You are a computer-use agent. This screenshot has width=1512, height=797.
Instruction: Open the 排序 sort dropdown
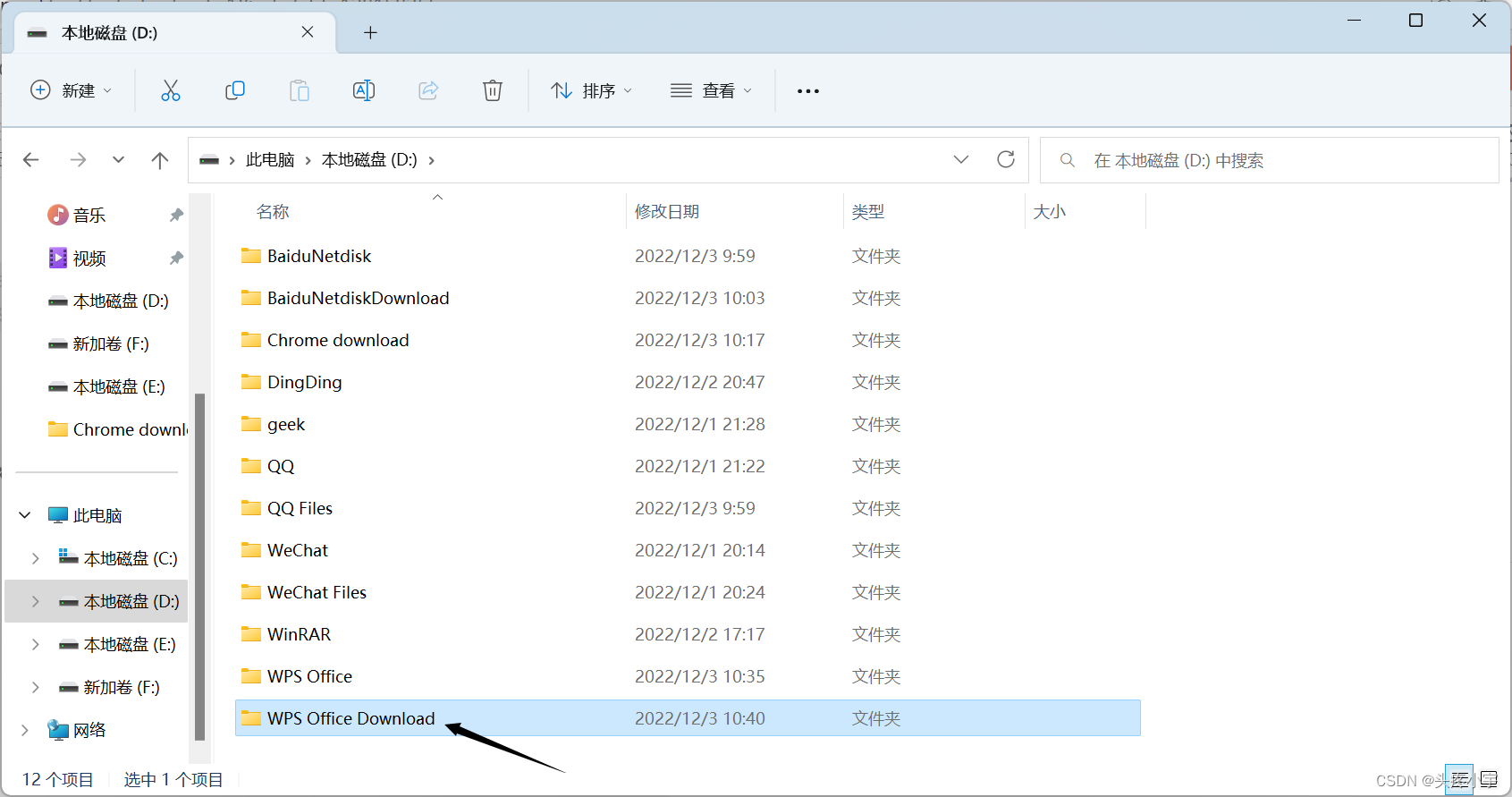(x=591, y=90)
